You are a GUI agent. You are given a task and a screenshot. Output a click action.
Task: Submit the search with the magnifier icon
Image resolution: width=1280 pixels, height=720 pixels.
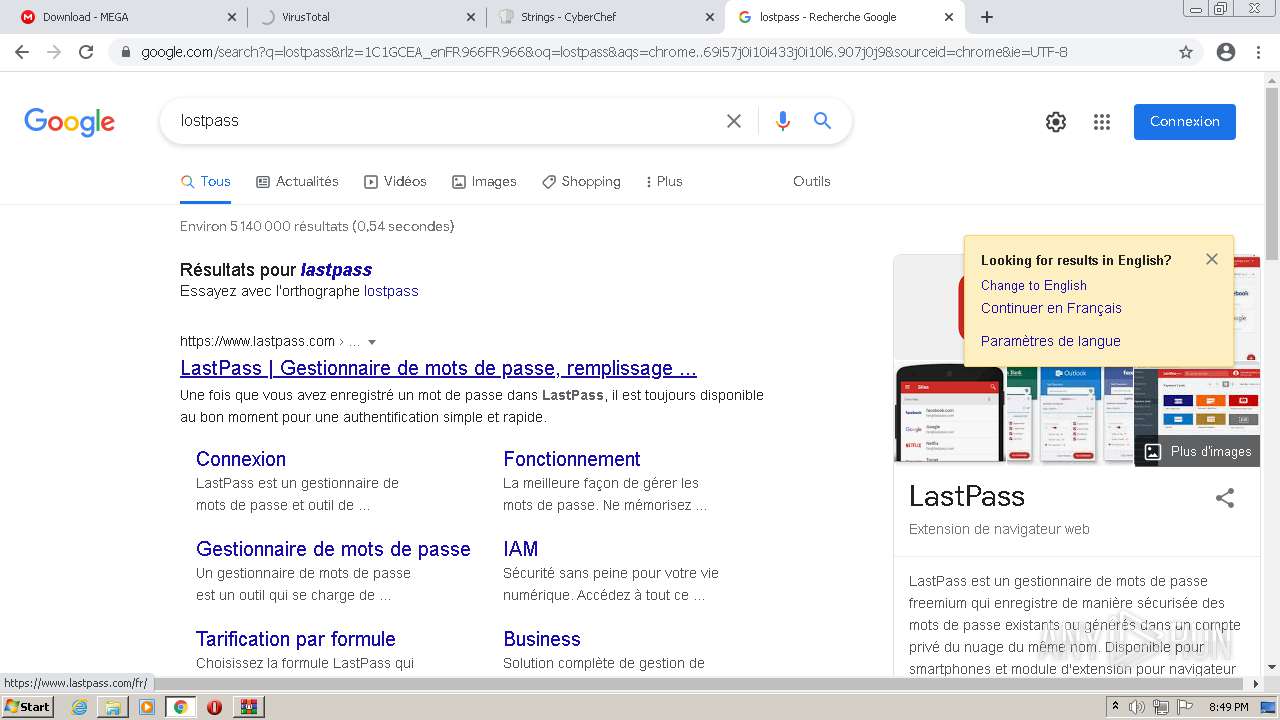(x=822, y=121)
